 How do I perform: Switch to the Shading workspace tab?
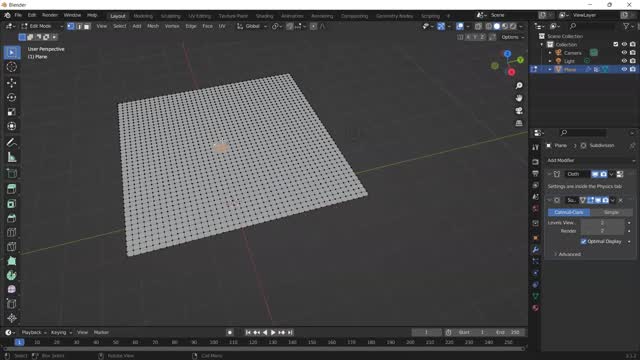(264, 16)
